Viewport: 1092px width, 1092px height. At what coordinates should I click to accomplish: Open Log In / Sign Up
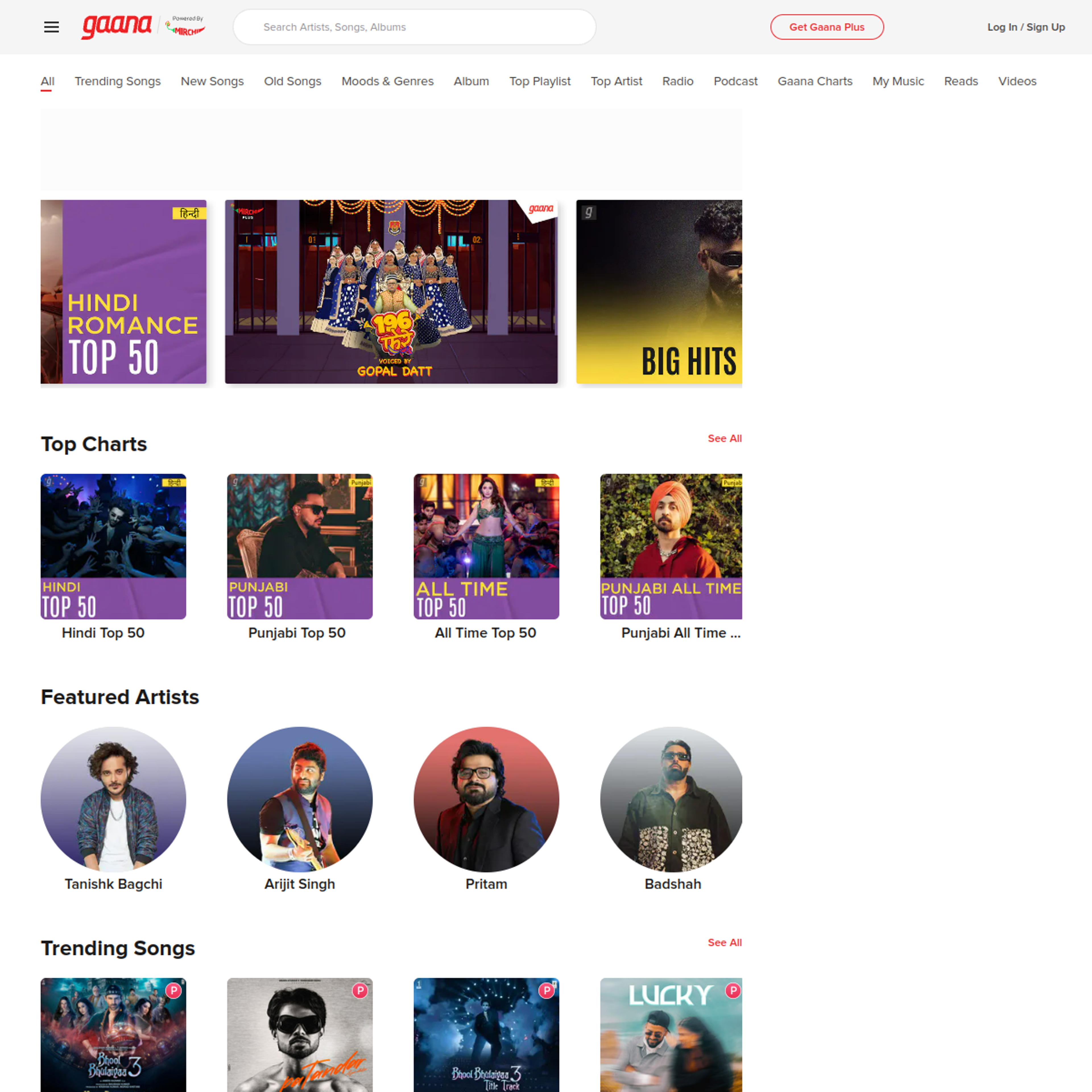click(1026, 27)
